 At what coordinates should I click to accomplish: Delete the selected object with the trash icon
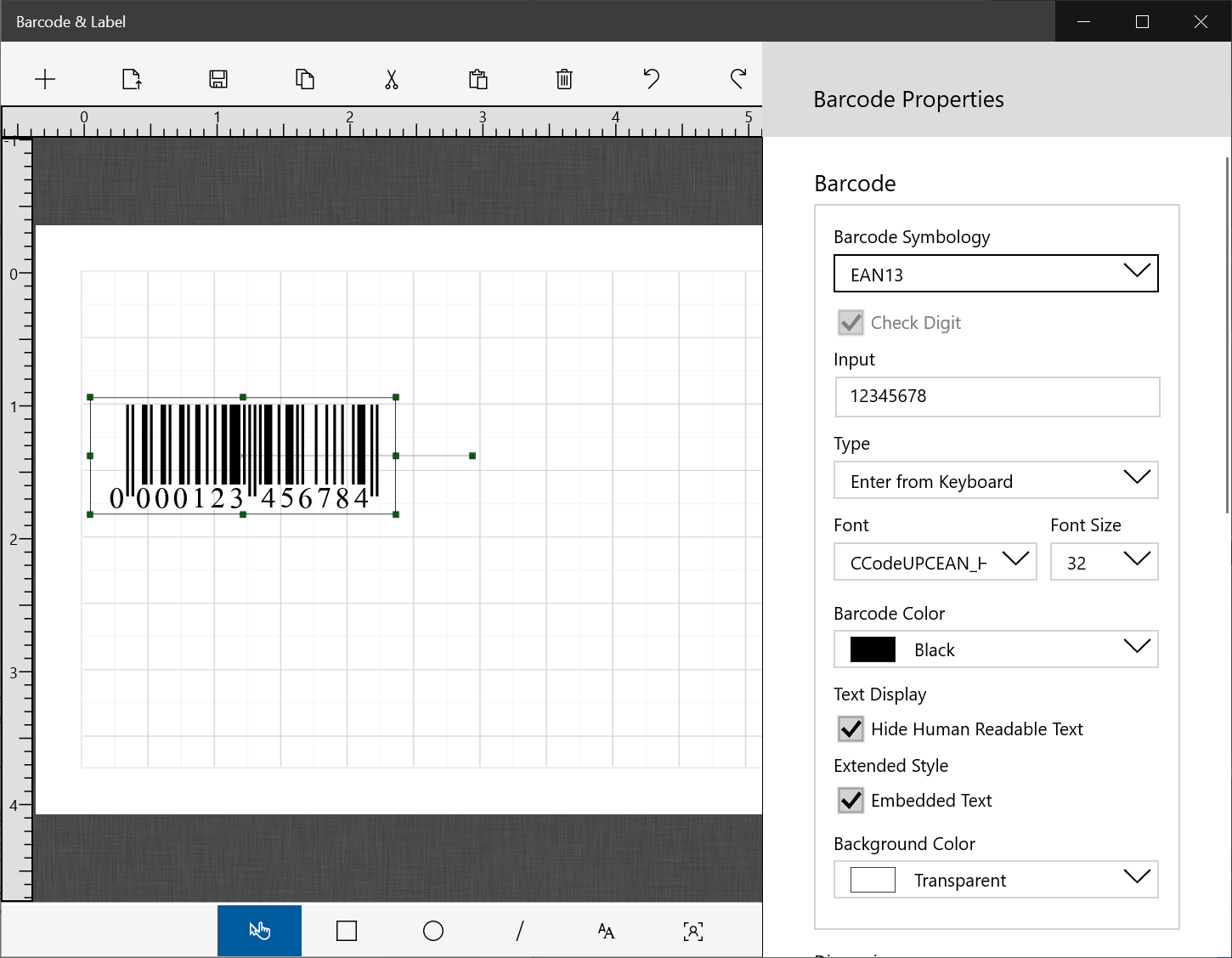click(564, 79)
